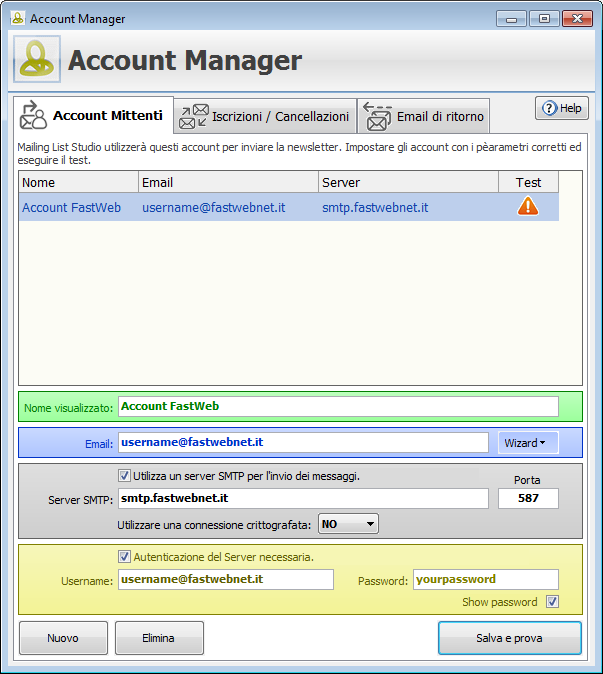Close the Account Manager window
The image size is (603, 674).
point(577,19)
